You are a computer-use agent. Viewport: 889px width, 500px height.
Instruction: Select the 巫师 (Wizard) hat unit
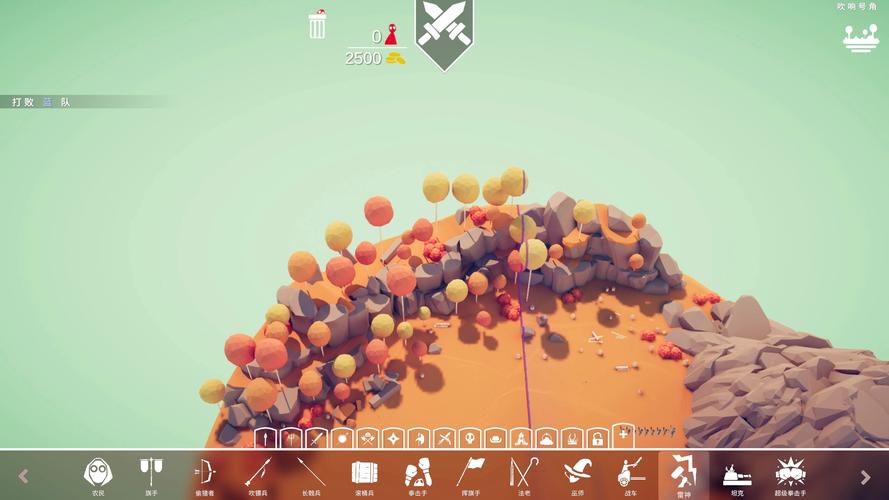pyautogui.click(x=577, y=473)
